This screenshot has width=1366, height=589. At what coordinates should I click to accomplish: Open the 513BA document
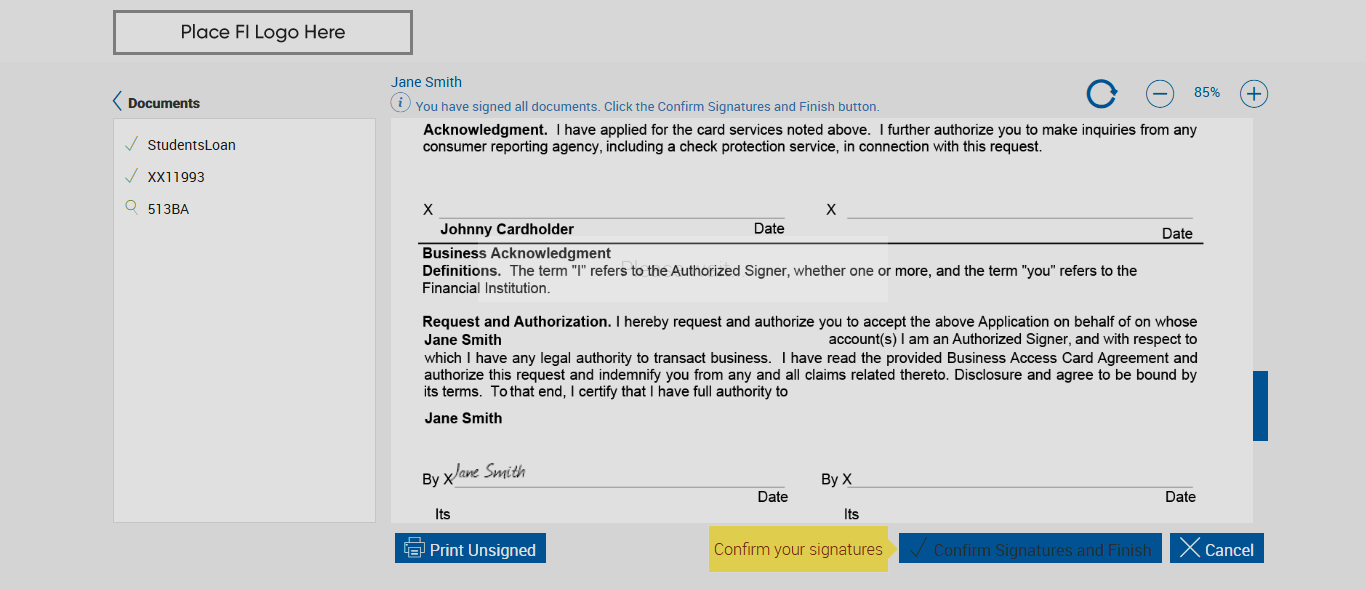168,209
